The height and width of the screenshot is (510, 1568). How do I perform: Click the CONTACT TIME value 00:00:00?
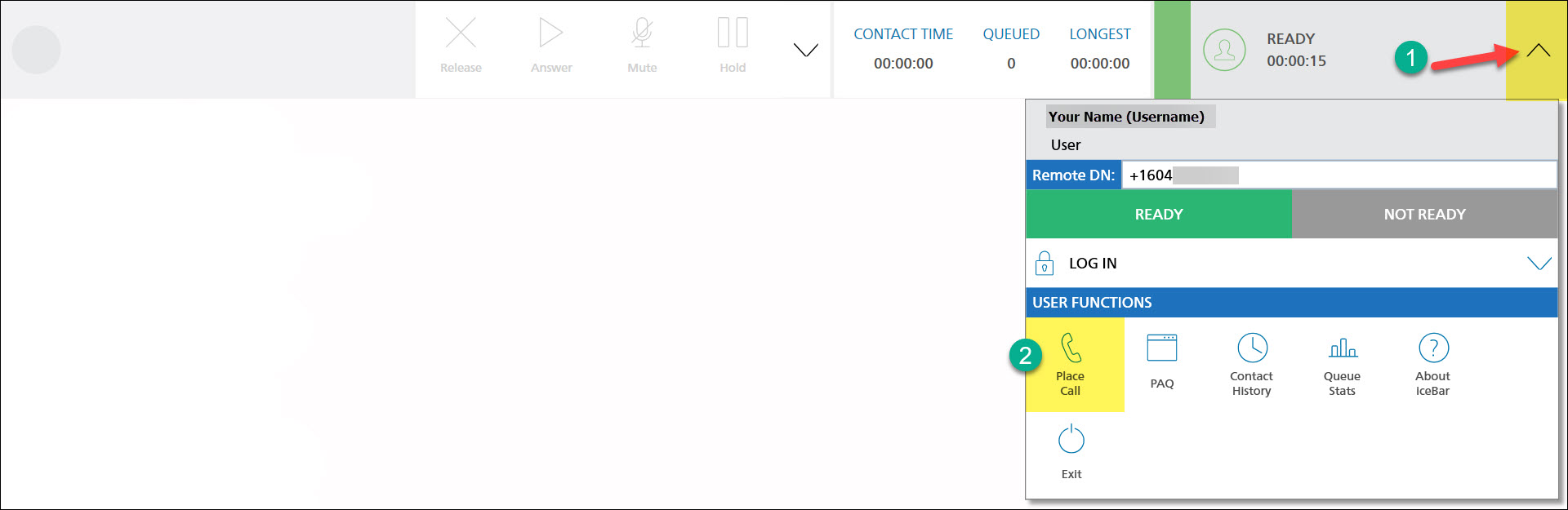(903, 64)
